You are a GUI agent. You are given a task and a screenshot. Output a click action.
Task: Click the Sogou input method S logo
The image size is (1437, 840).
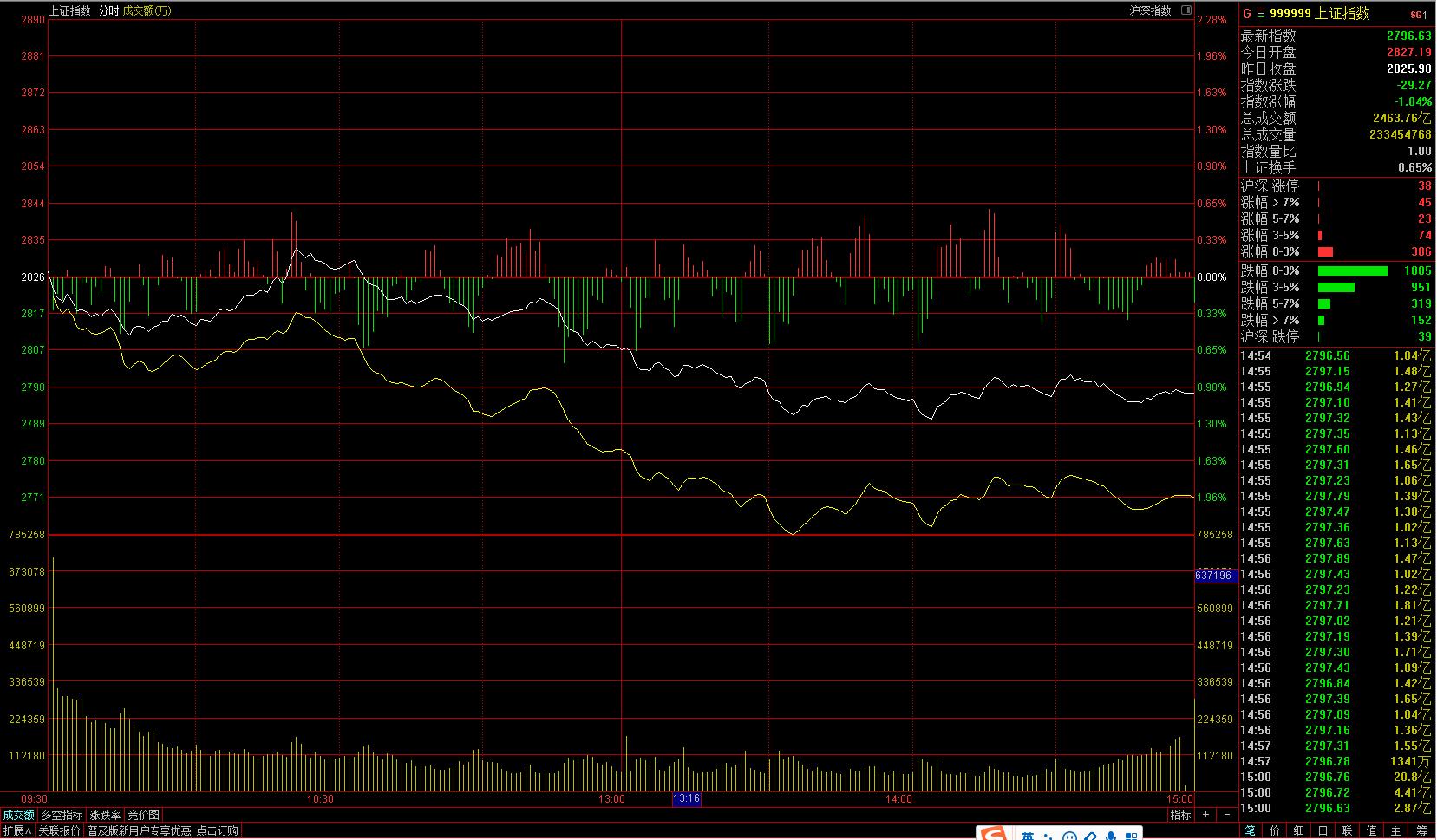993,834
